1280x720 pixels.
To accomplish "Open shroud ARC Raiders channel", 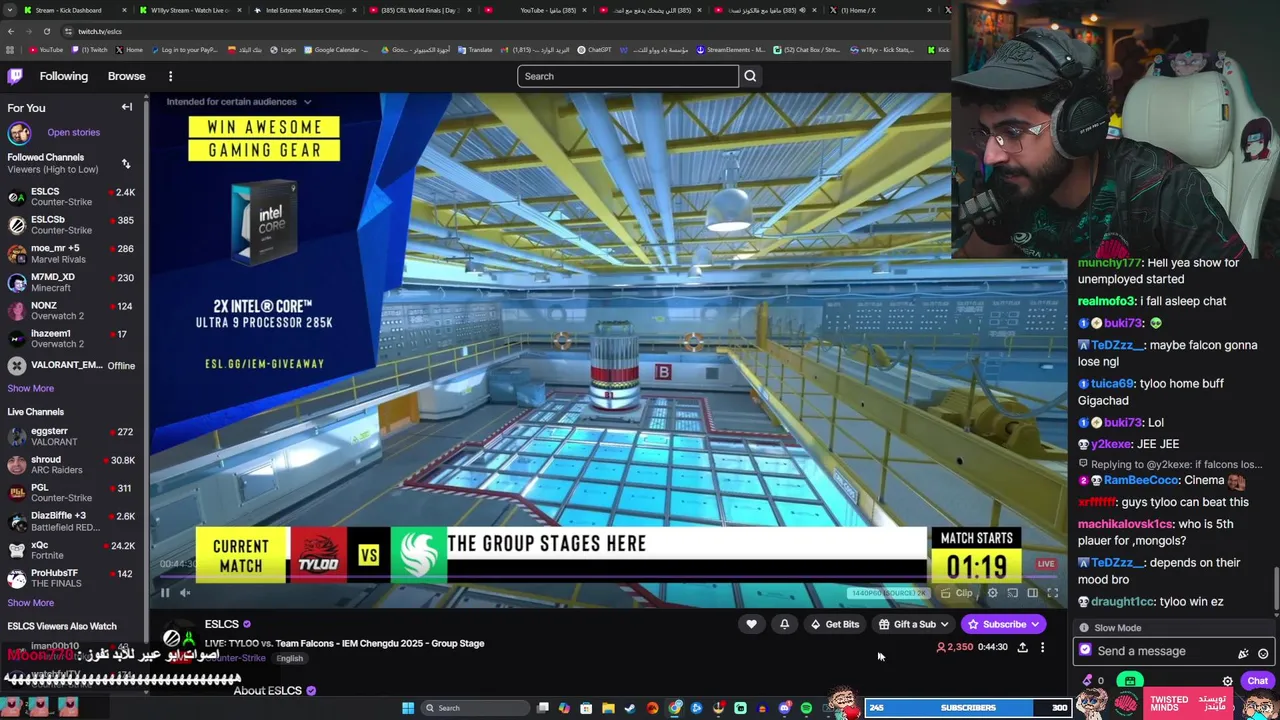I will click(x=72, y=465).
